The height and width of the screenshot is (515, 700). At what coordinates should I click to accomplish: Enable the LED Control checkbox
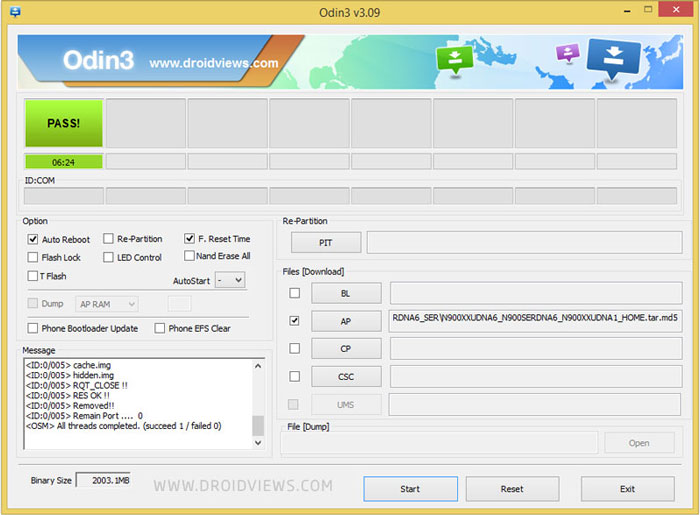108,258
